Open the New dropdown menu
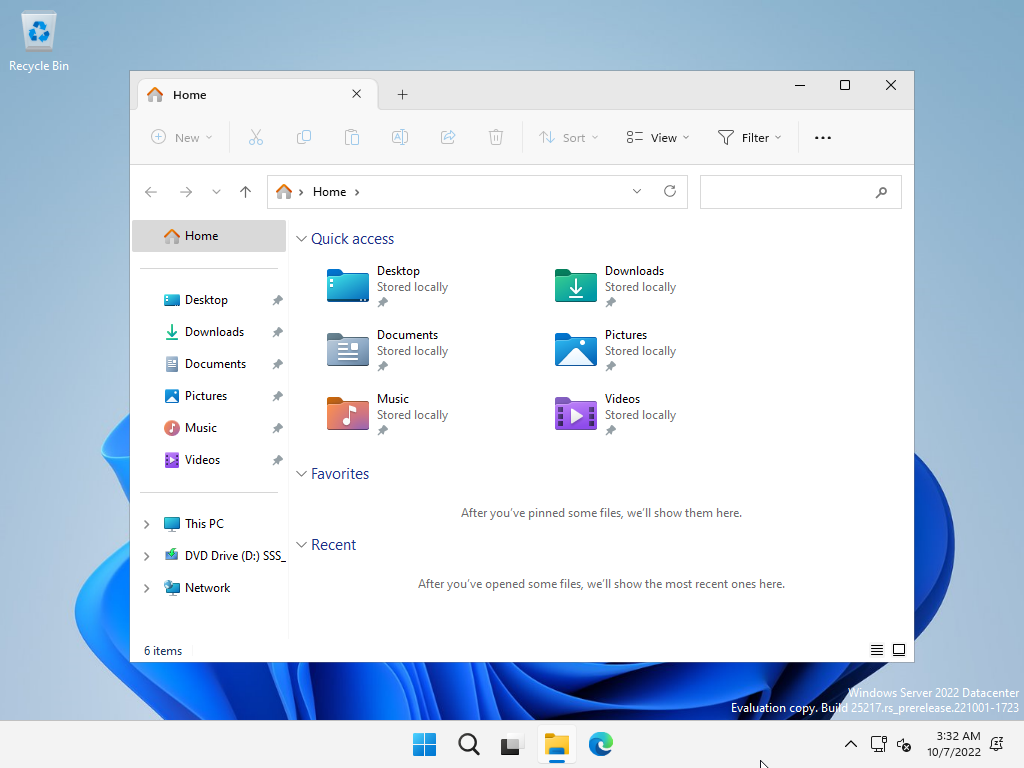 point(182,137)
